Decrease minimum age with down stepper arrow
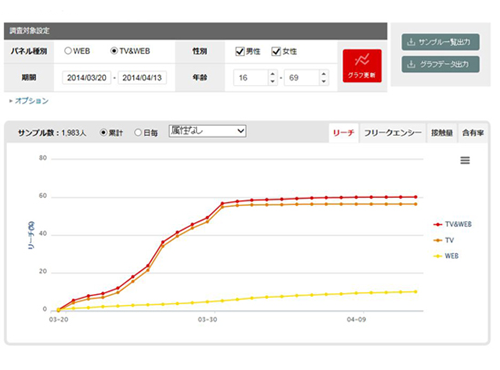The width and height of the screenshot is (500, 370). click(273, 81)
